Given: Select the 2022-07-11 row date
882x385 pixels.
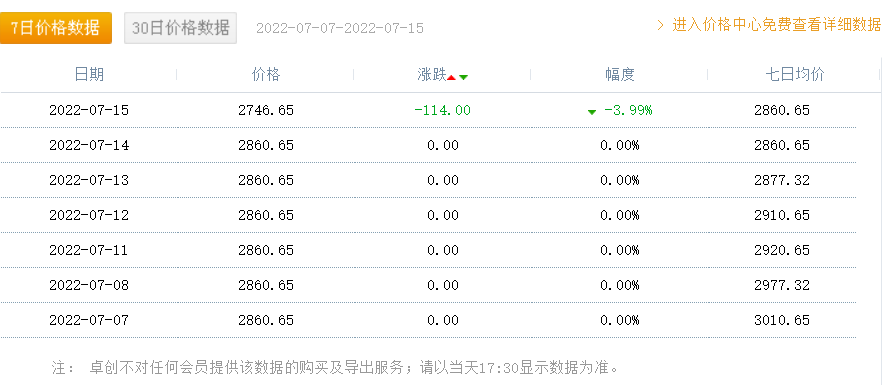Looking at the screenshot, I should [x=89, y=250].
